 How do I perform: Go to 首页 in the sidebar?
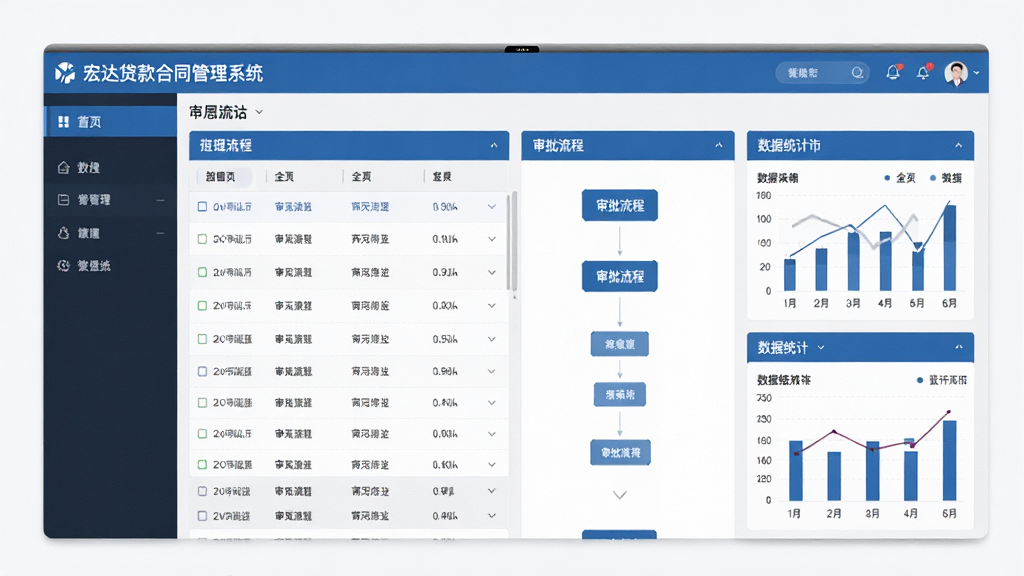pyautogui.click(x=110, y=122)
